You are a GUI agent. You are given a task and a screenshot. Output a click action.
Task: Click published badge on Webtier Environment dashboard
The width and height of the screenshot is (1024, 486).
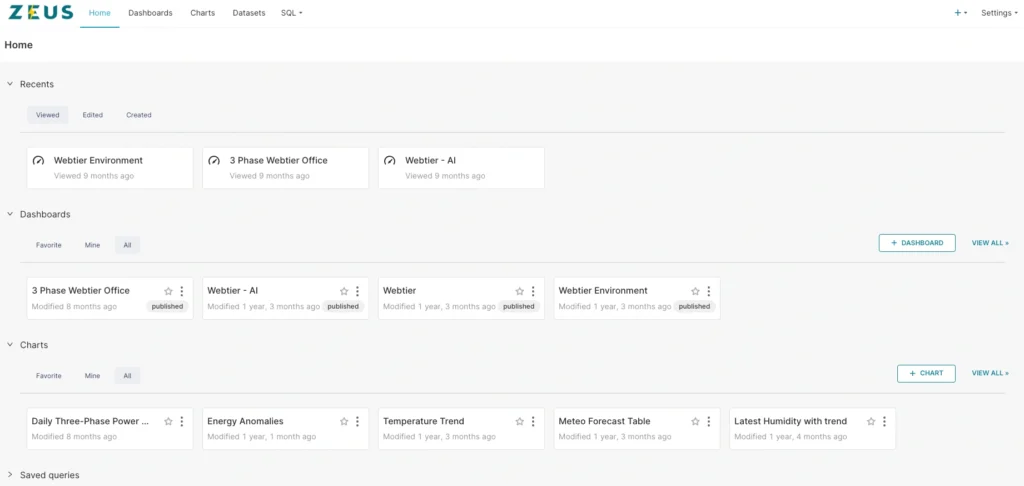[x=694, y=306]
